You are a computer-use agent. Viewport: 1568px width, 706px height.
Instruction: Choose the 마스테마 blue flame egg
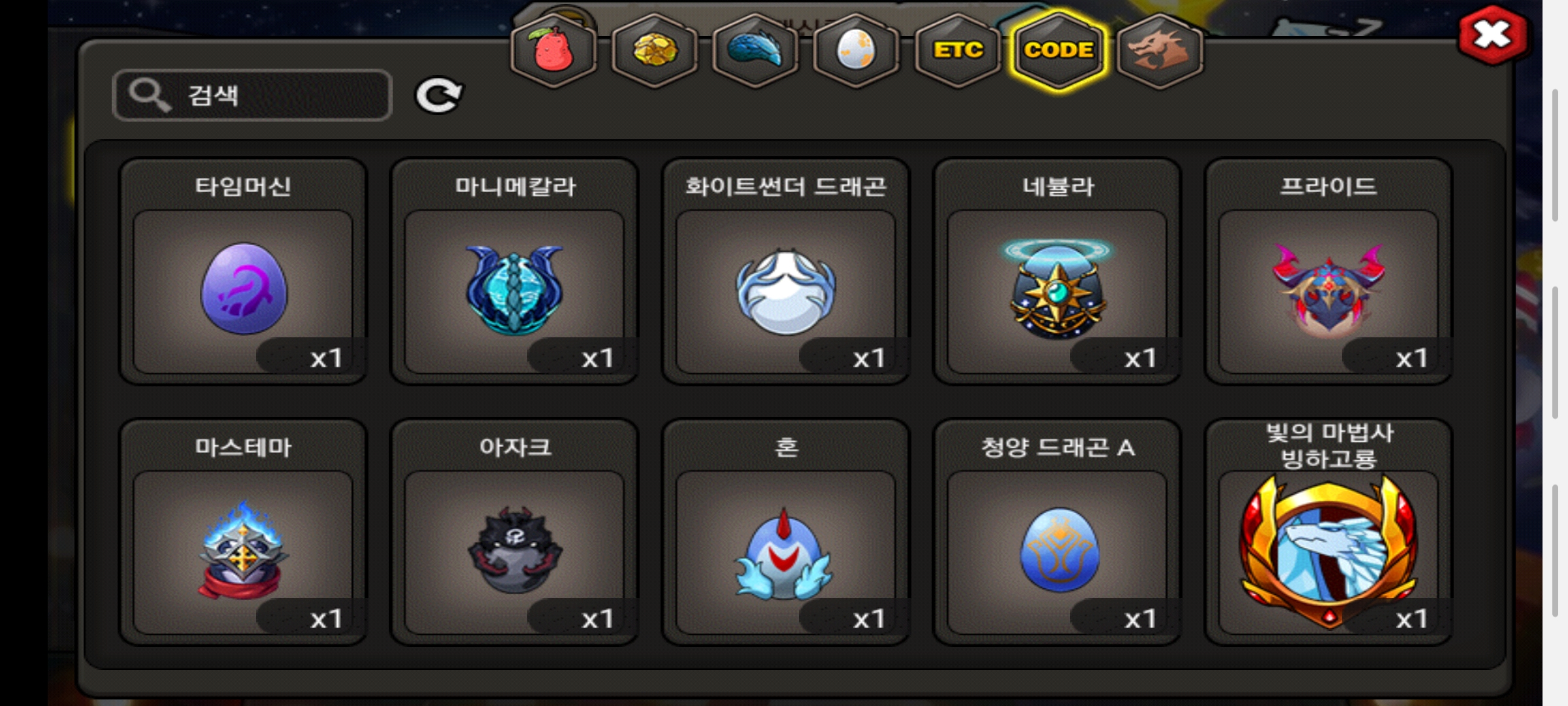tap(243, 532)
